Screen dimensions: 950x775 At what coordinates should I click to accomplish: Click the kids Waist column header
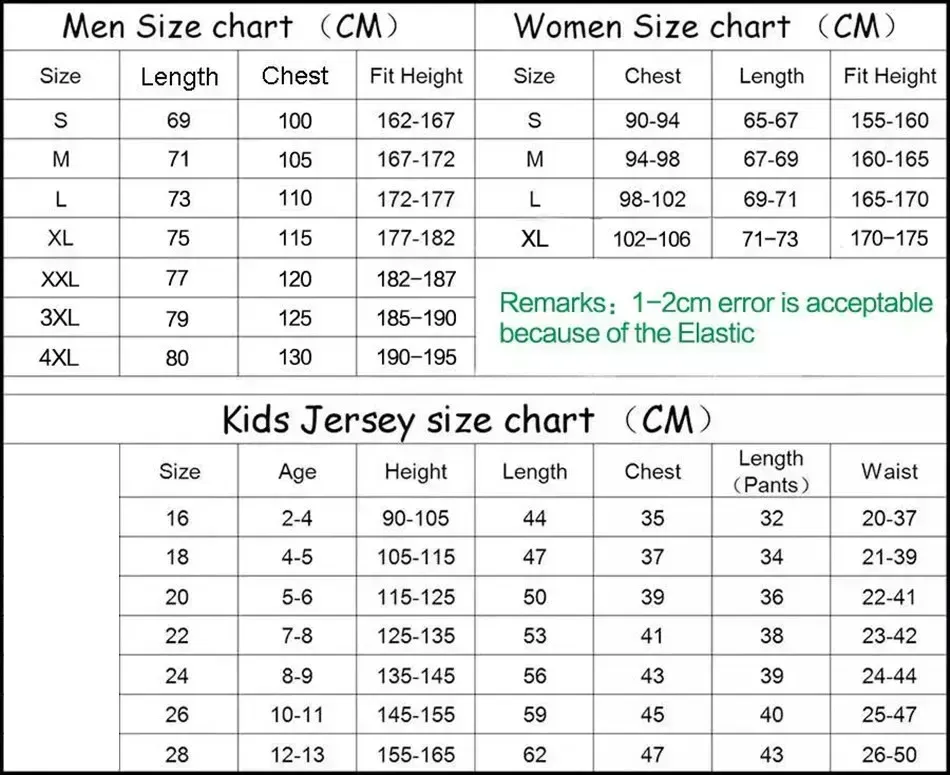pyautogui.click(x=889, y=471)
